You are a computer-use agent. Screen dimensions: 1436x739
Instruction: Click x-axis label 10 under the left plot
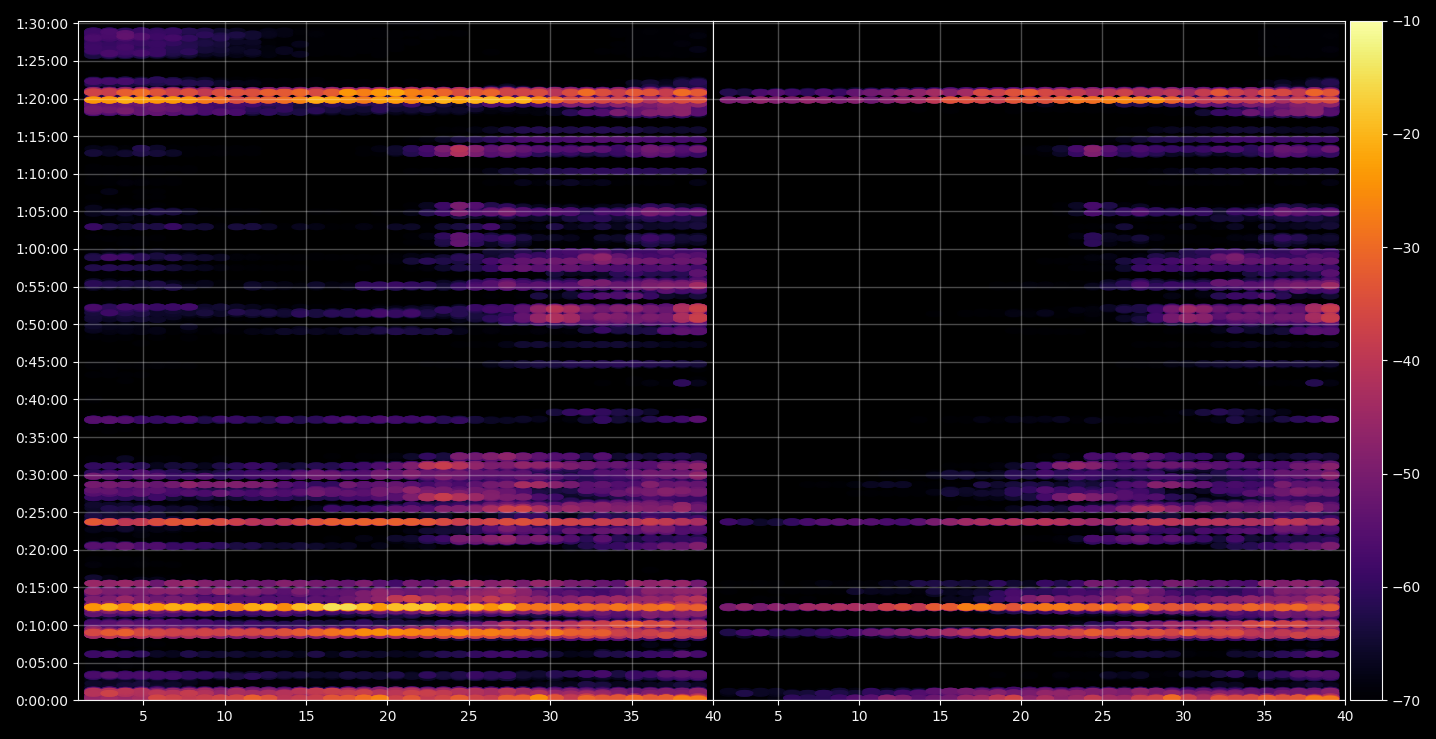tap(224, 716)
